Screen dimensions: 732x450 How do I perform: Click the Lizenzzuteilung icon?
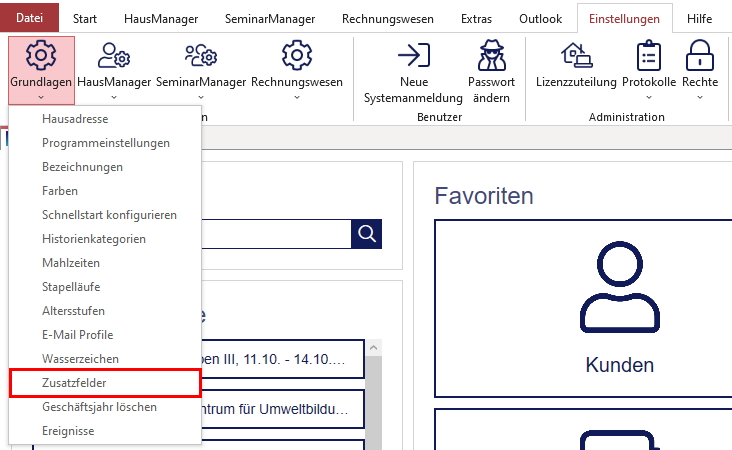576,56
